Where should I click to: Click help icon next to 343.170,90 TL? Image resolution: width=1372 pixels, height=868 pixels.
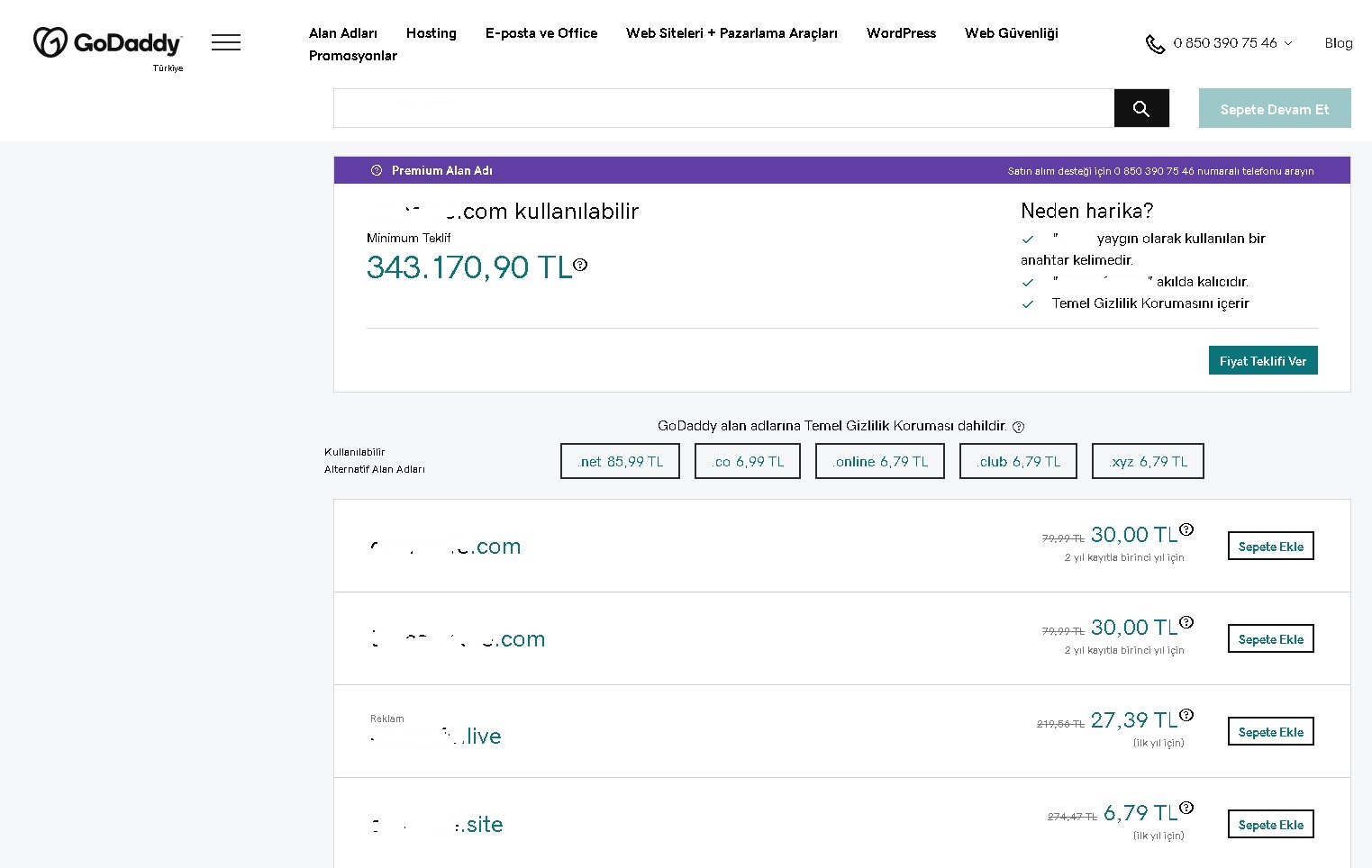tap(580, 265)
